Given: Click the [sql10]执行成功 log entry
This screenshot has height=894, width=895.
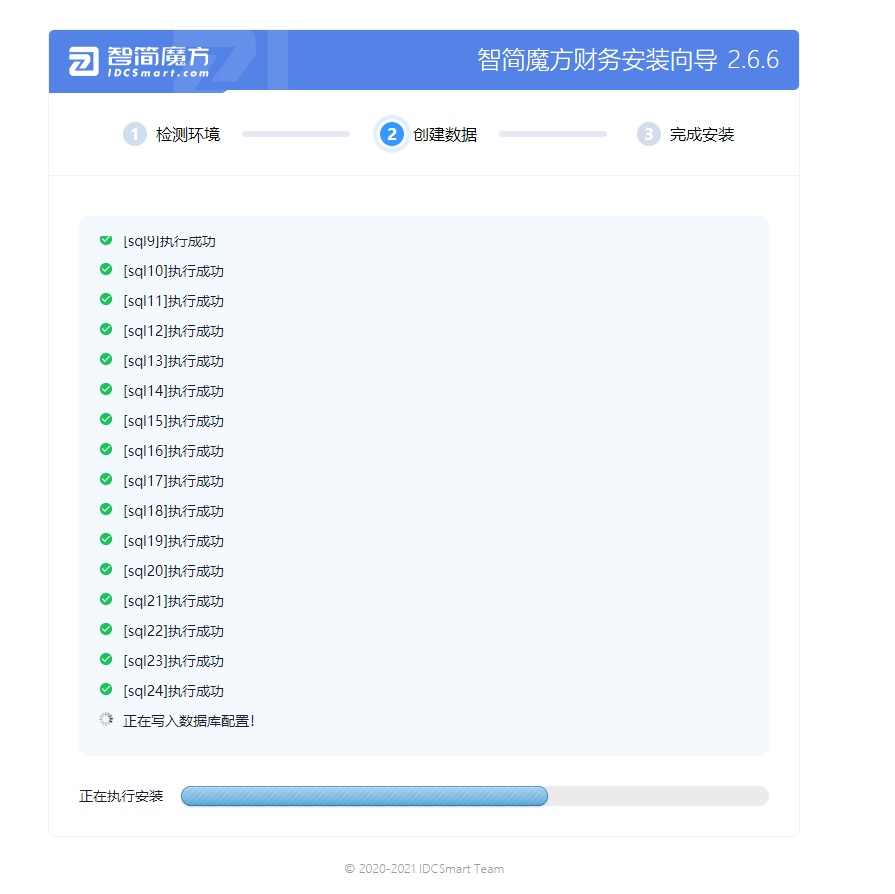Looking at the screenshot, I should coord(173,270).
